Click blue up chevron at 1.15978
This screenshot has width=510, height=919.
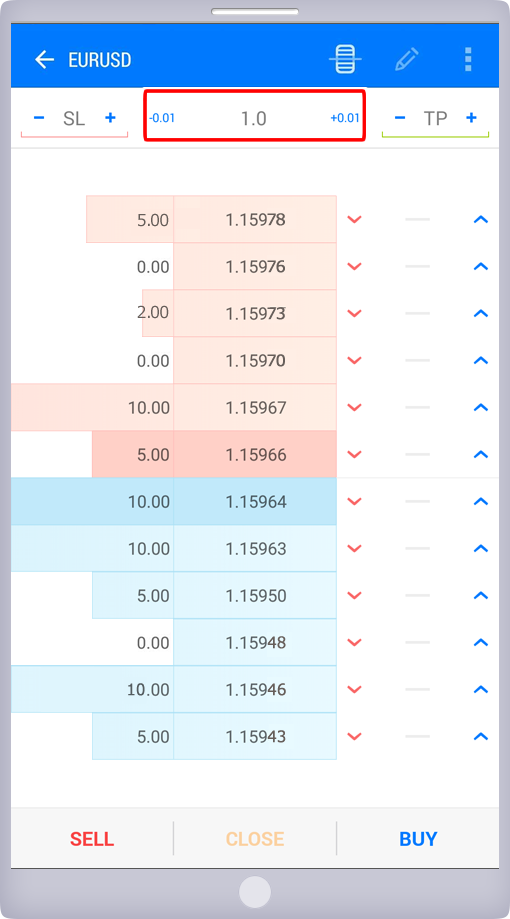(481, 219)
